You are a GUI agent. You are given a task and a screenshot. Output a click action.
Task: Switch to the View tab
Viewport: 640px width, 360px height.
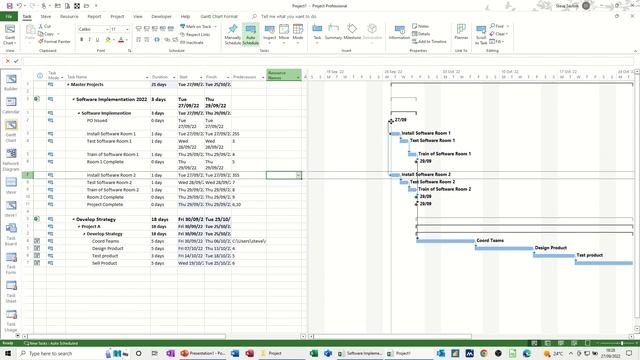click(138, 16)
